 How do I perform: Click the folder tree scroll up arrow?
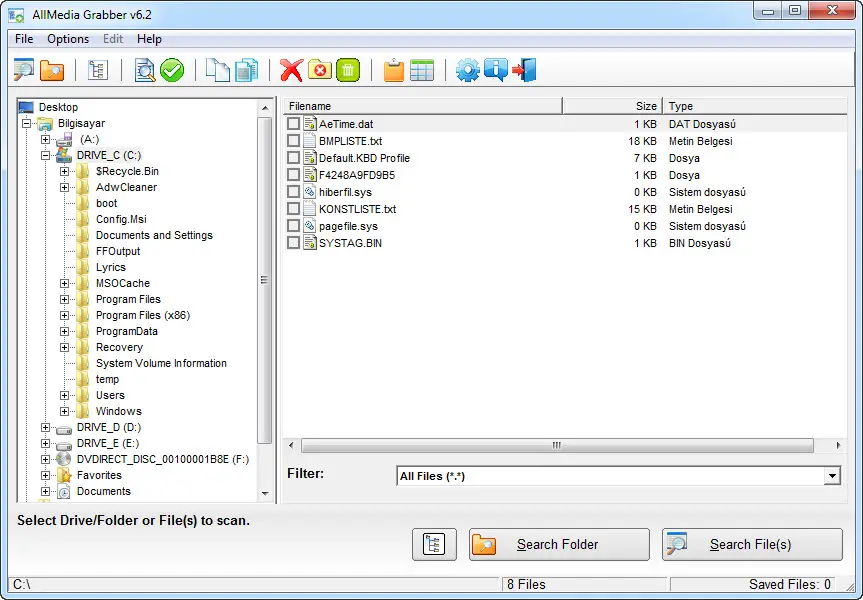[265, 108]
